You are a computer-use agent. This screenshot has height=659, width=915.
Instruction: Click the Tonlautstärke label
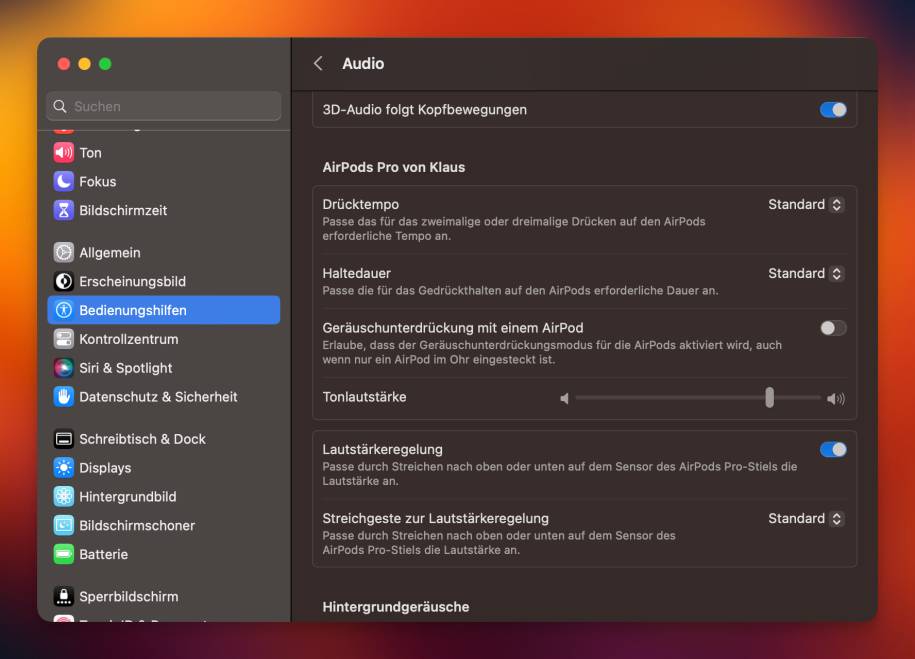pyautogui.click(x=364, y=397)
